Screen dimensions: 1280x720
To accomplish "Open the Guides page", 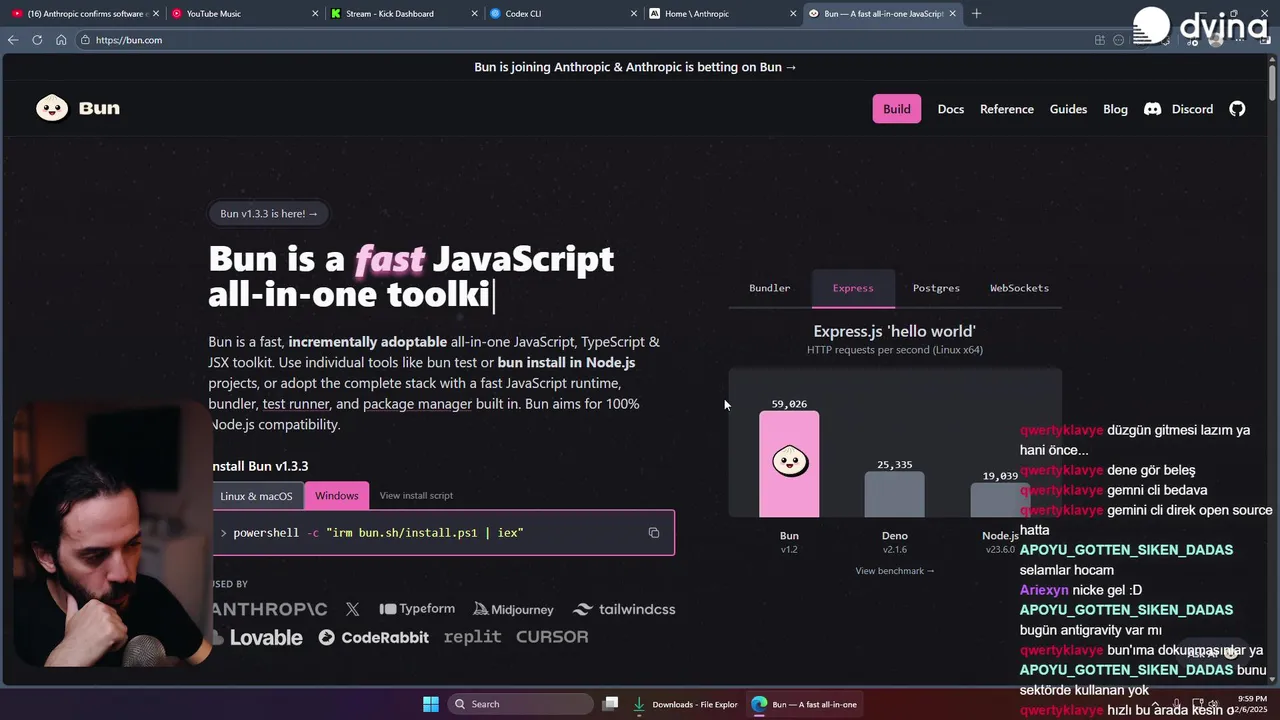I will click(1068, 109).
